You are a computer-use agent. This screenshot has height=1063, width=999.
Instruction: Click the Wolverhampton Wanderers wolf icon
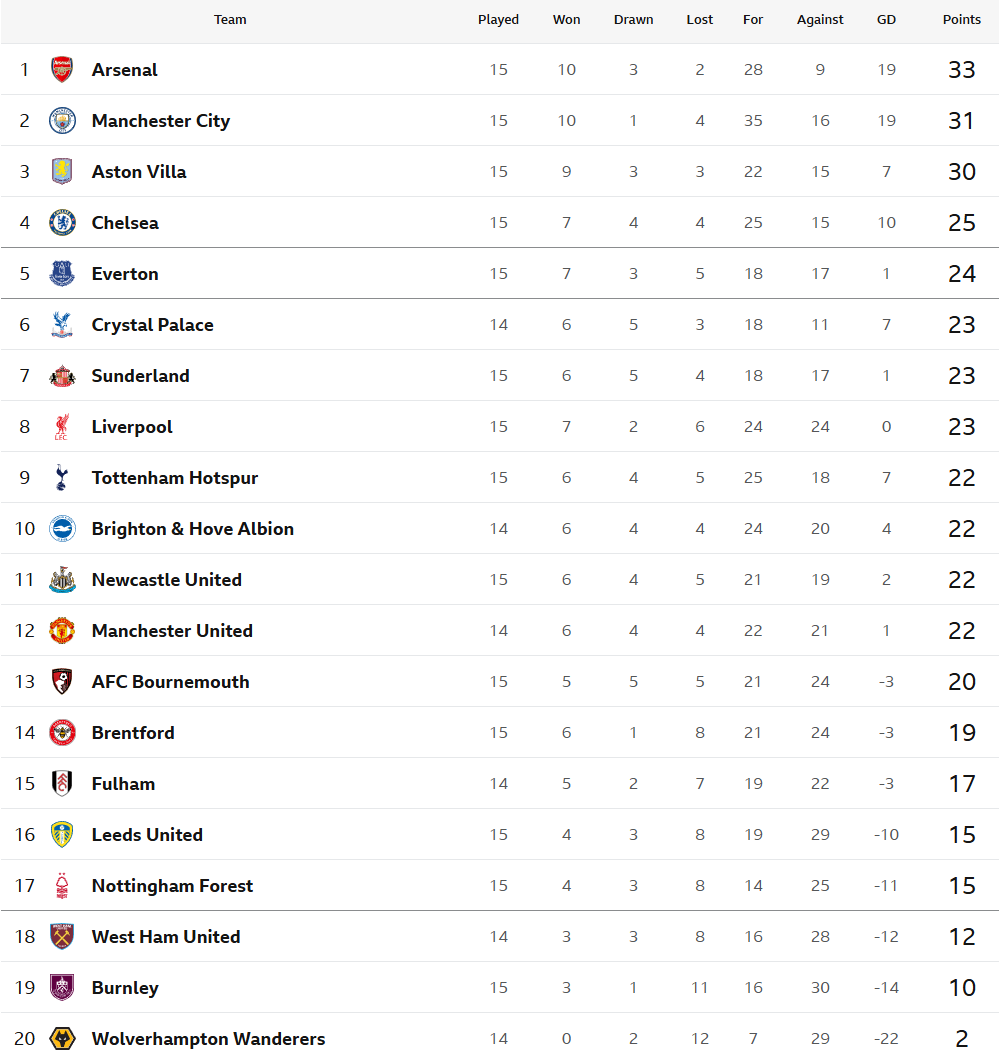tap(62, 1039)
